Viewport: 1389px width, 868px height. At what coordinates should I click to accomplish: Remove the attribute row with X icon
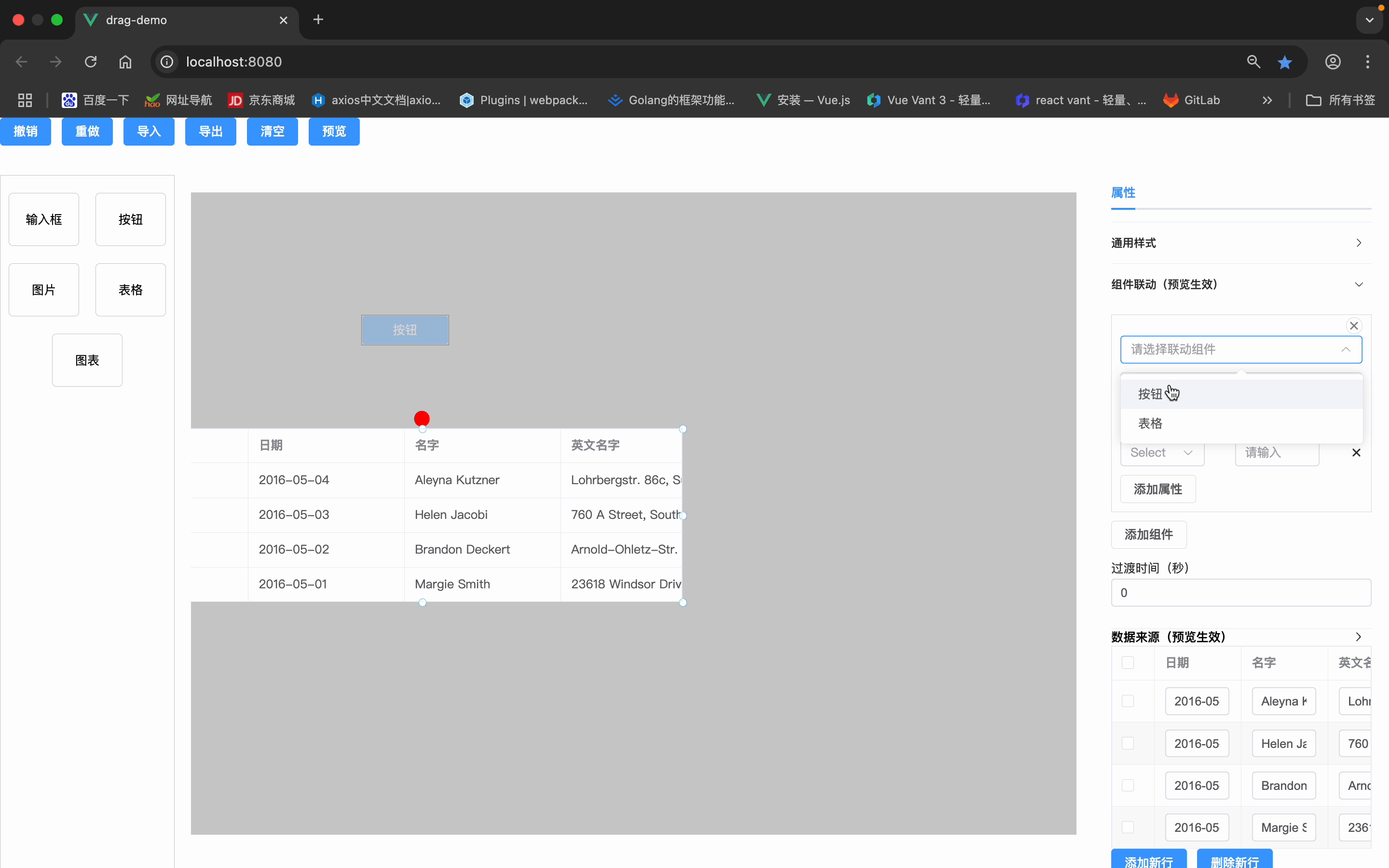click(1356, 452)
